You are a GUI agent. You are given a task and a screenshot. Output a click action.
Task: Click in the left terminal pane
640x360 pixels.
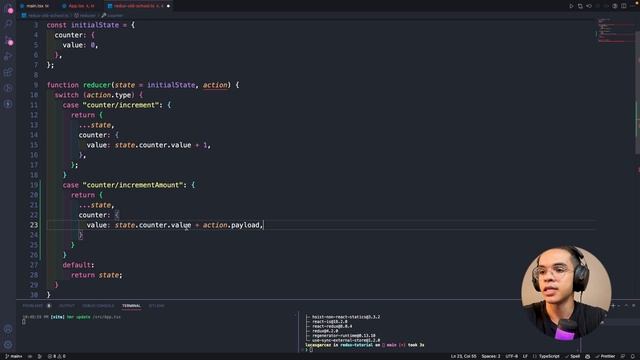click(x=157, y=333)
